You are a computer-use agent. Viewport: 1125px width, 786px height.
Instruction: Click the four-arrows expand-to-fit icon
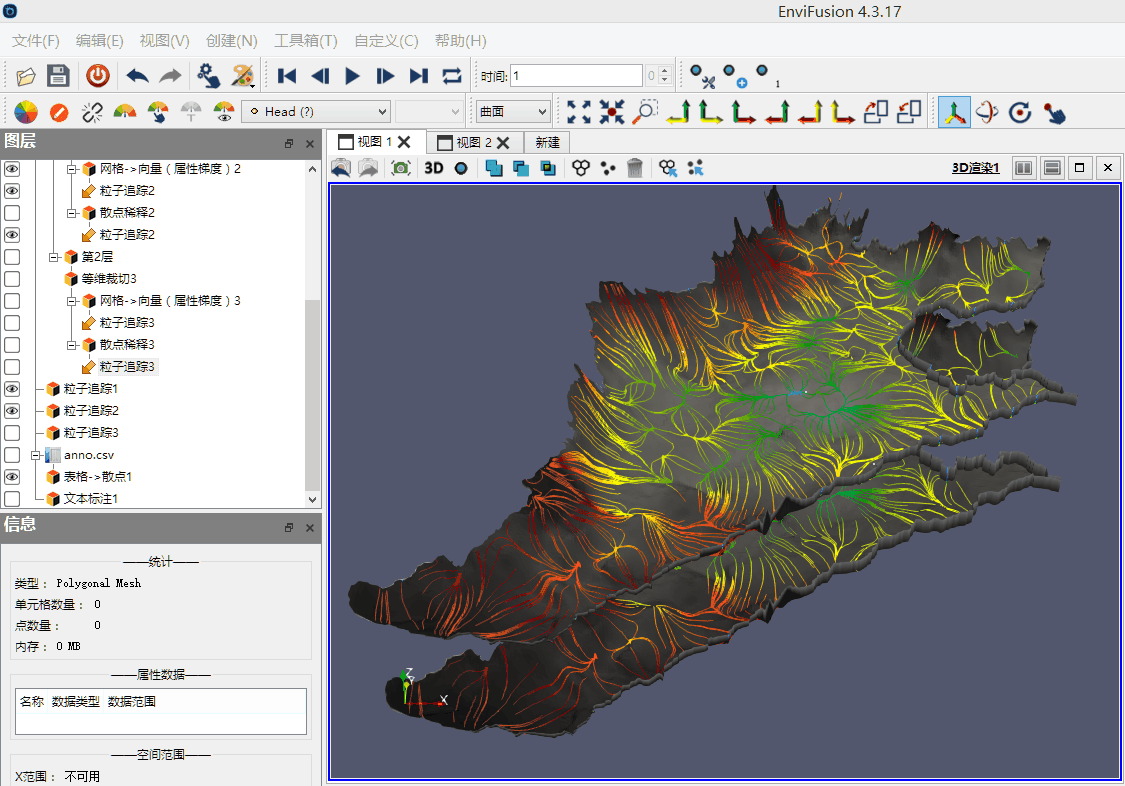(x=578, y=112)
